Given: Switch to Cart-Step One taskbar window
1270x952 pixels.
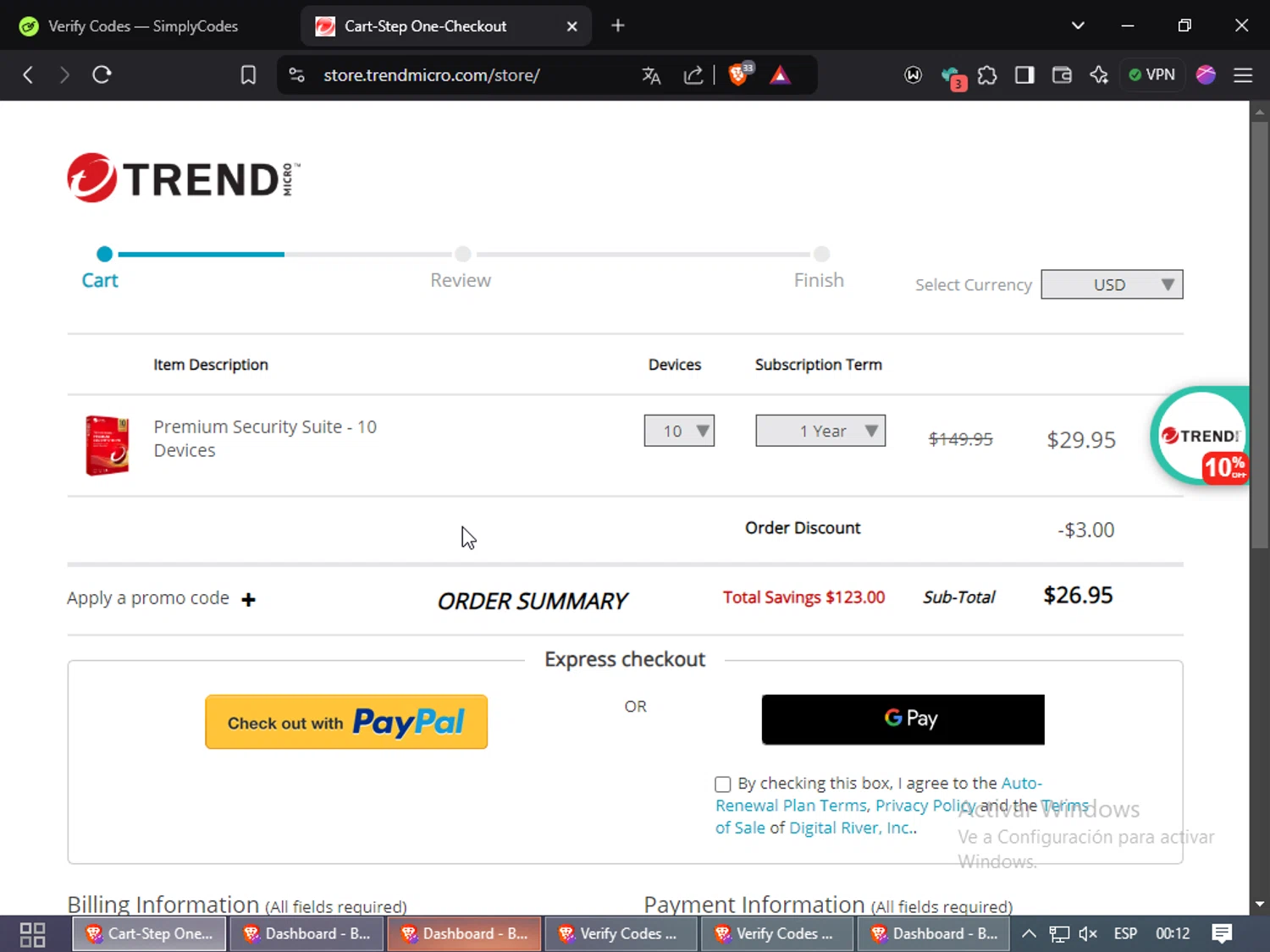Looking at the screenshot, I should 149,934.
